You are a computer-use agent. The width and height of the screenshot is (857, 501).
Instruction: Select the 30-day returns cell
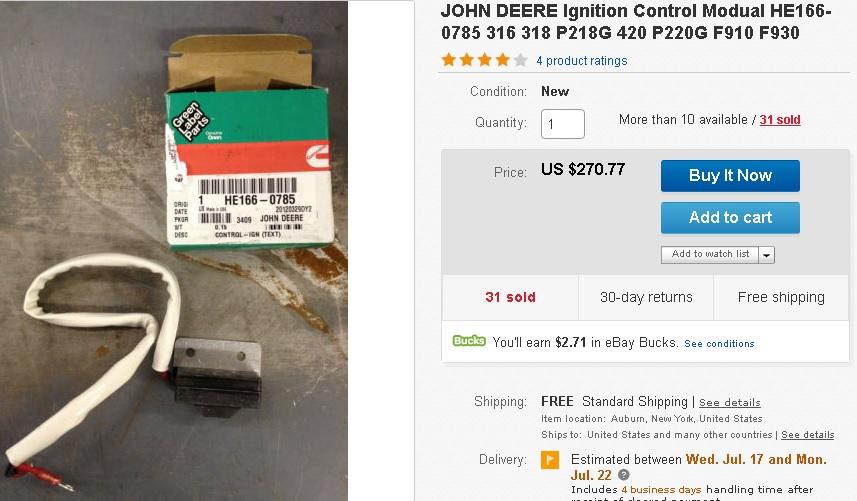tap(646, 297)
